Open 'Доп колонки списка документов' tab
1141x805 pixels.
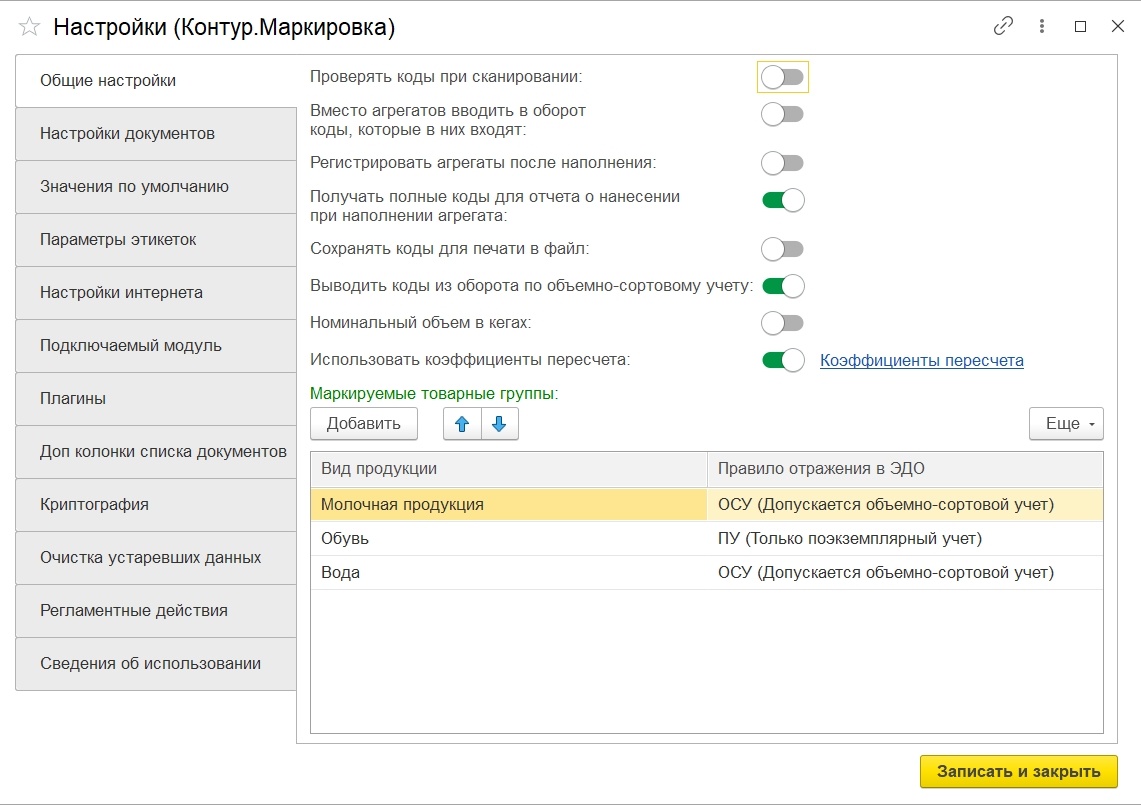pyautogui.click(x=156, y=452)
